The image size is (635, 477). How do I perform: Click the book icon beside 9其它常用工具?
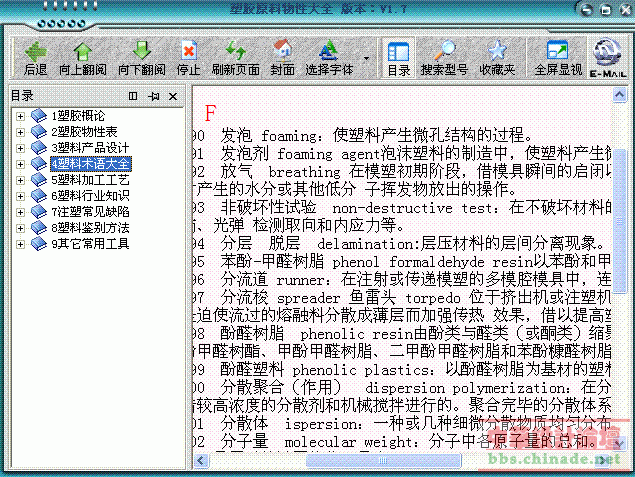point(39,243)
